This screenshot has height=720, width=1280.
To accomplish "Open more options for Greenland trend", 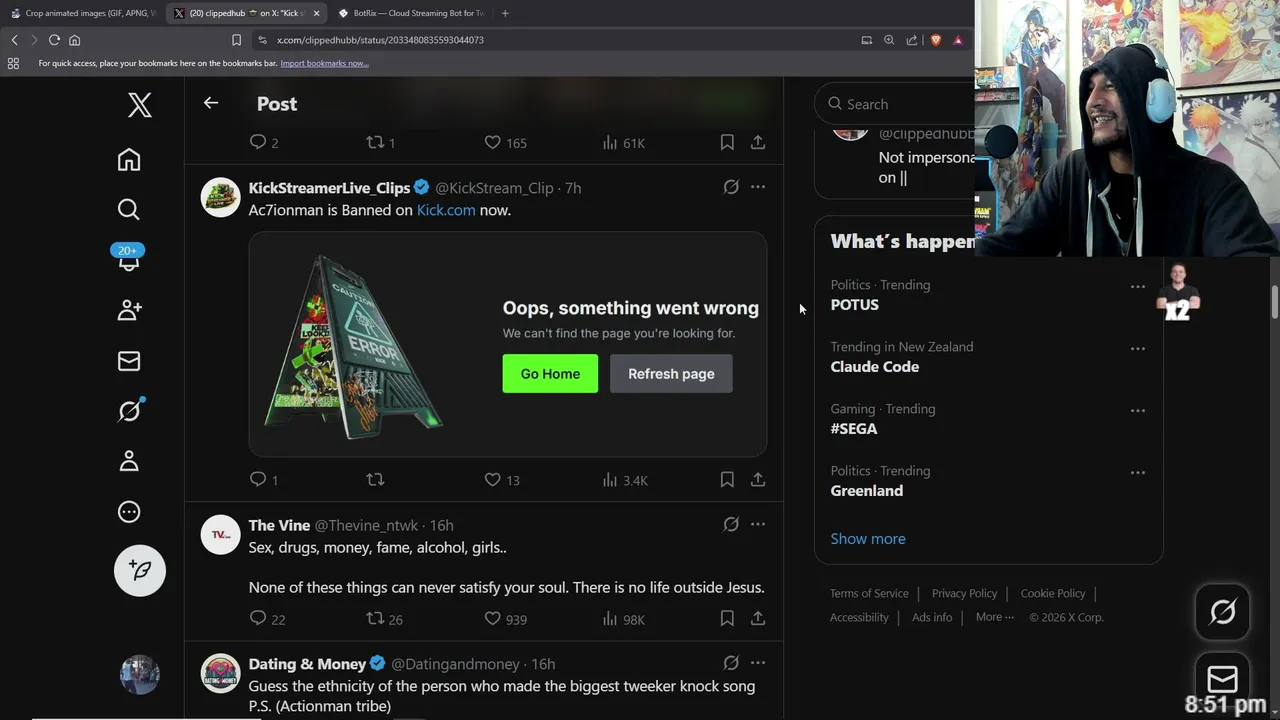I will click(x=1138, y=473).
